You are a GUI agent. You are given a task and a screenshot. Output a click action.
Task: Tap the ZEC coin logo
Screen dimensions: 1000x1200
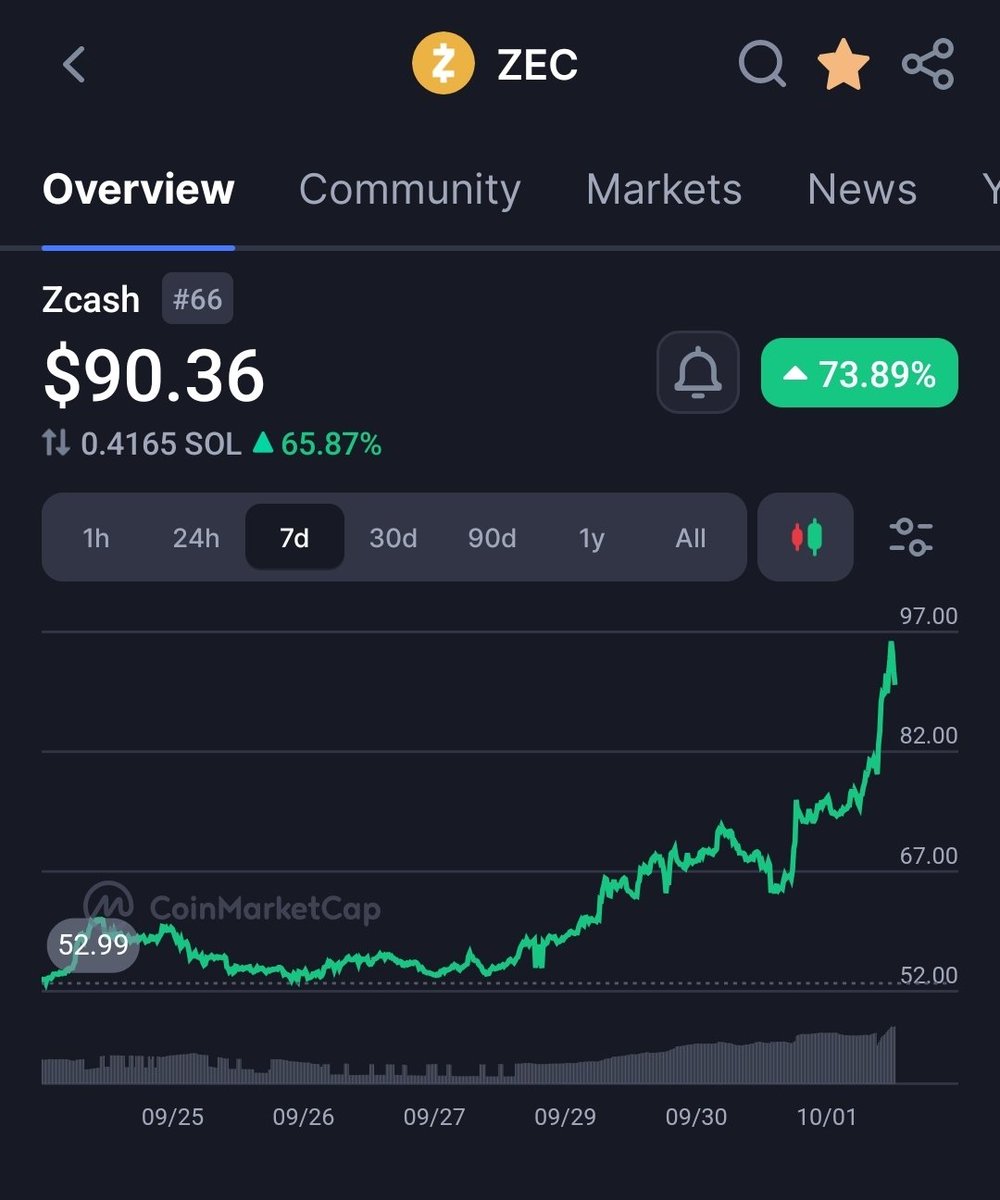click(x=443, y=64)
